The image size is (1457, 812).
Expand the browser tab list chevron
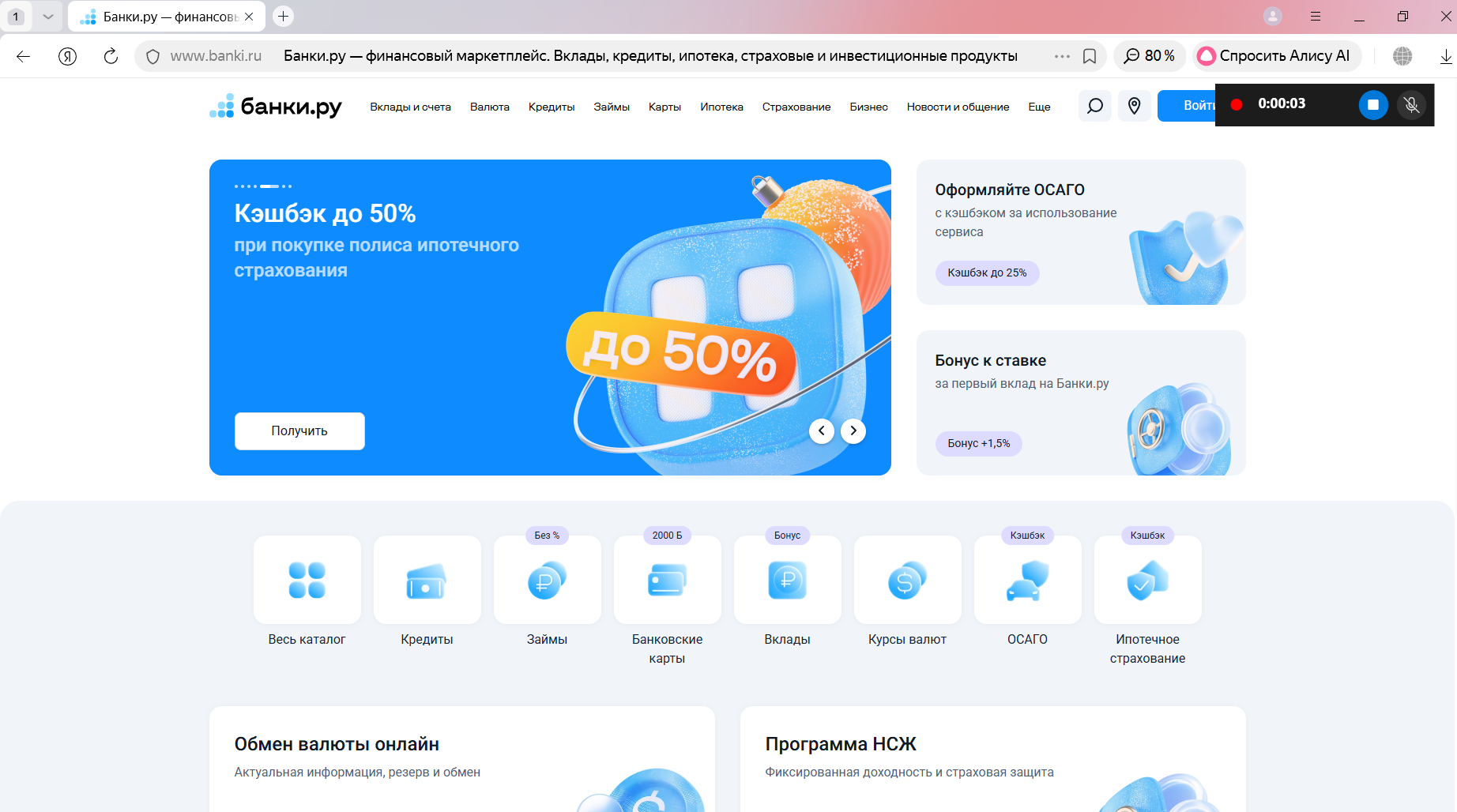48,17
